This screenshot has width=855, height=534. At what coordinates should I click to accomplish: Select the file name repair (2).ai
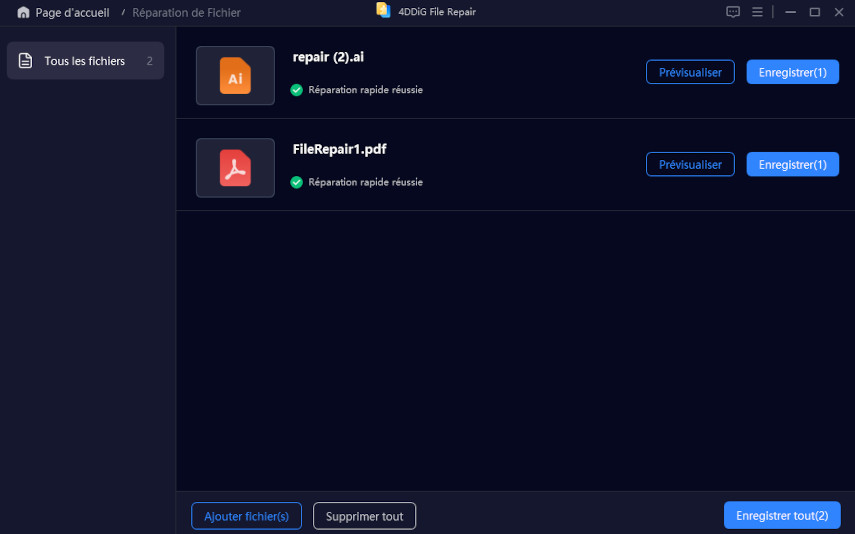click(x=328, y=57)
